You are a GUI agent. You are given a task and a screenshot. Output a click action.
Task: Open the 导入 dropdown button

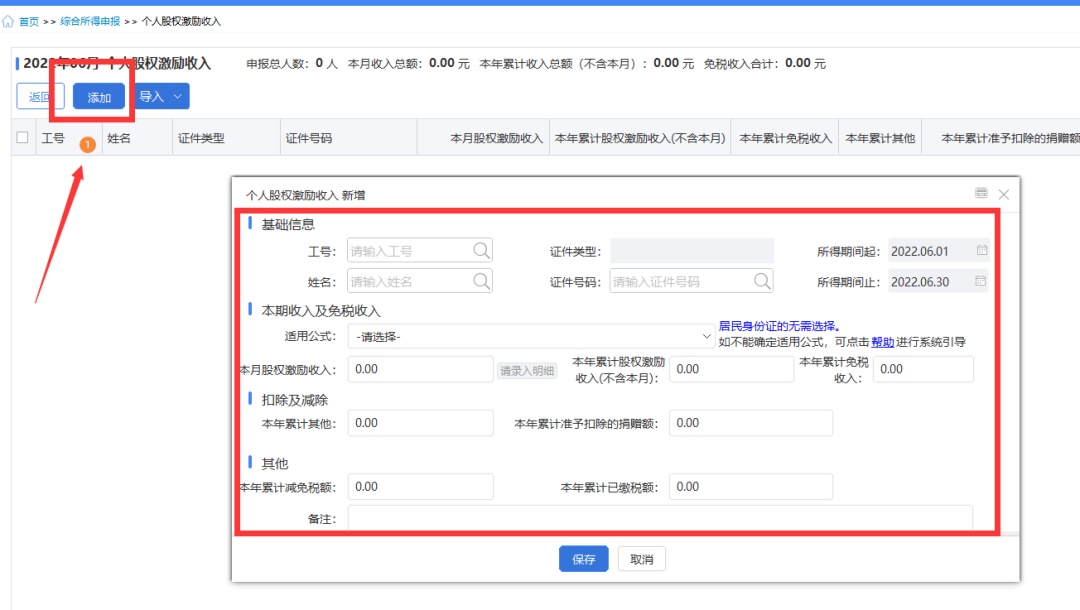tap(161, 97)
